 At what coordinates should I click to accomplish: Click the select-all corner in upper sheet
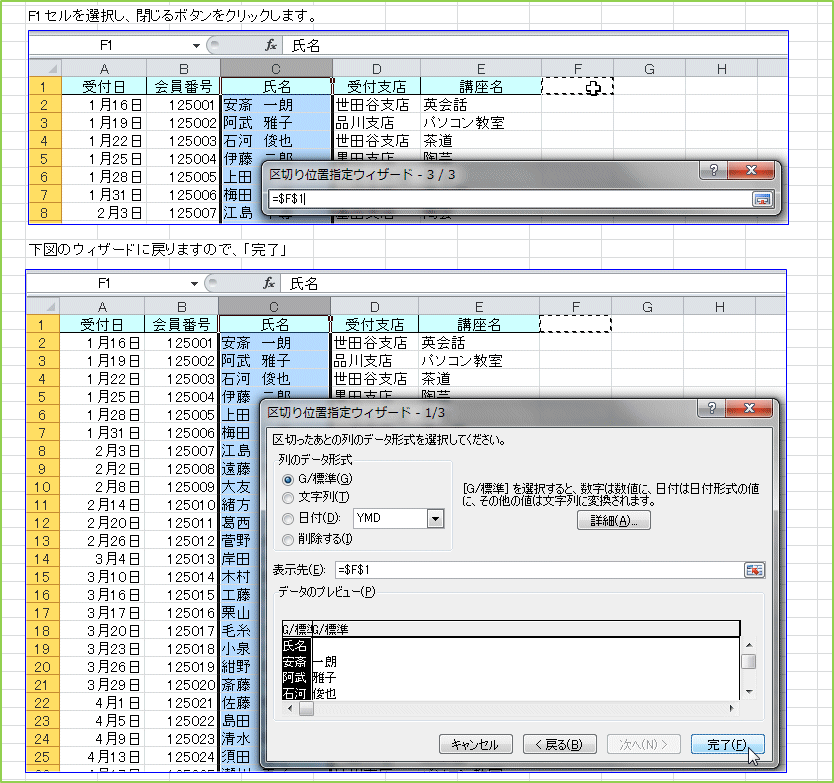click(46, 69)
